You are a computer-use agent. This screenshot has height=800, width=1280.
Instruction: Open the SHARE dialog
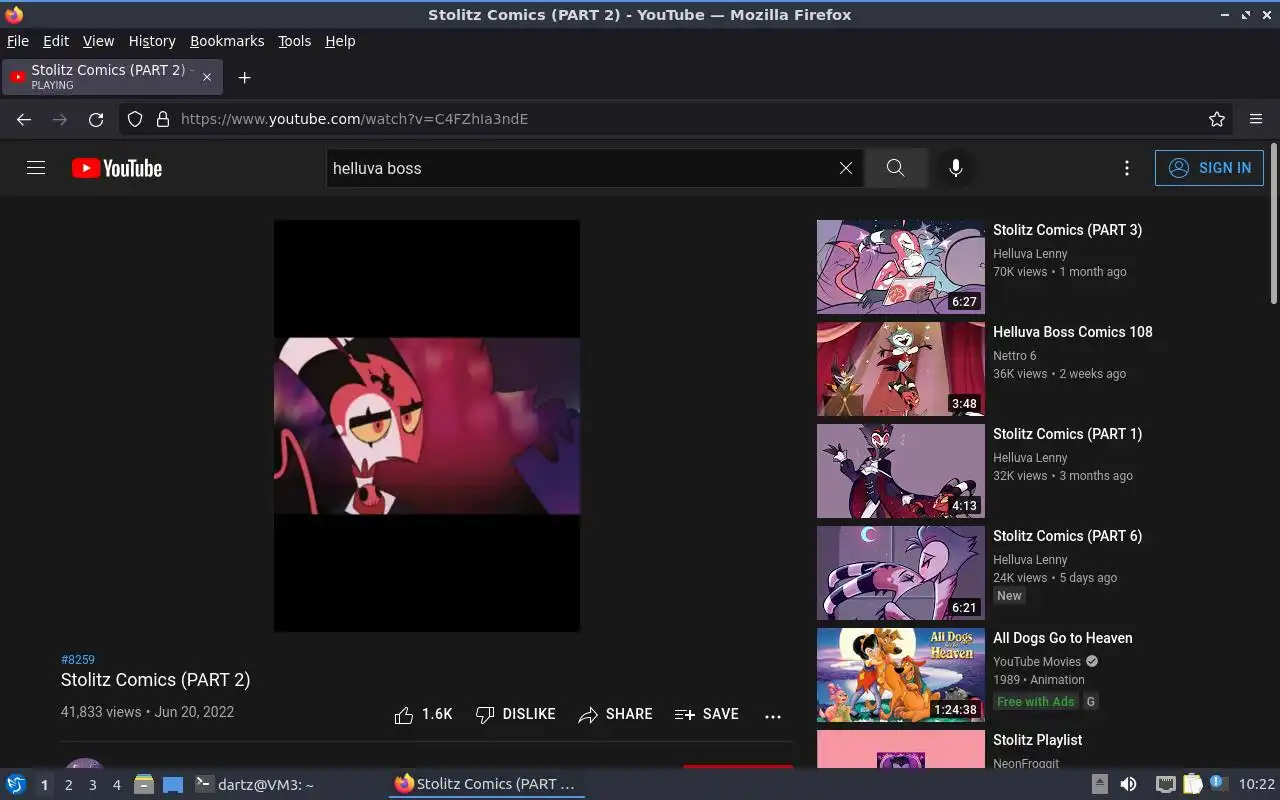[x=615, y=715]
